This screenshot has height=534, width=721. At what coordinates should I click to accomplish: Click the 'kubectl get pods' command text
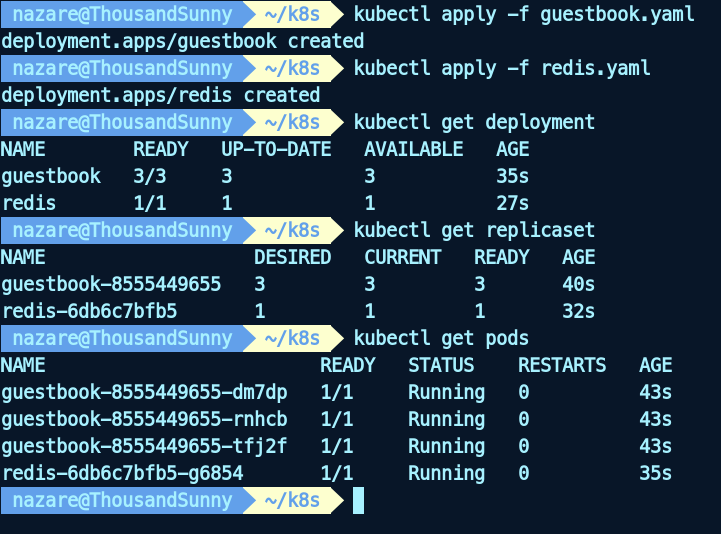coord(441,338)
